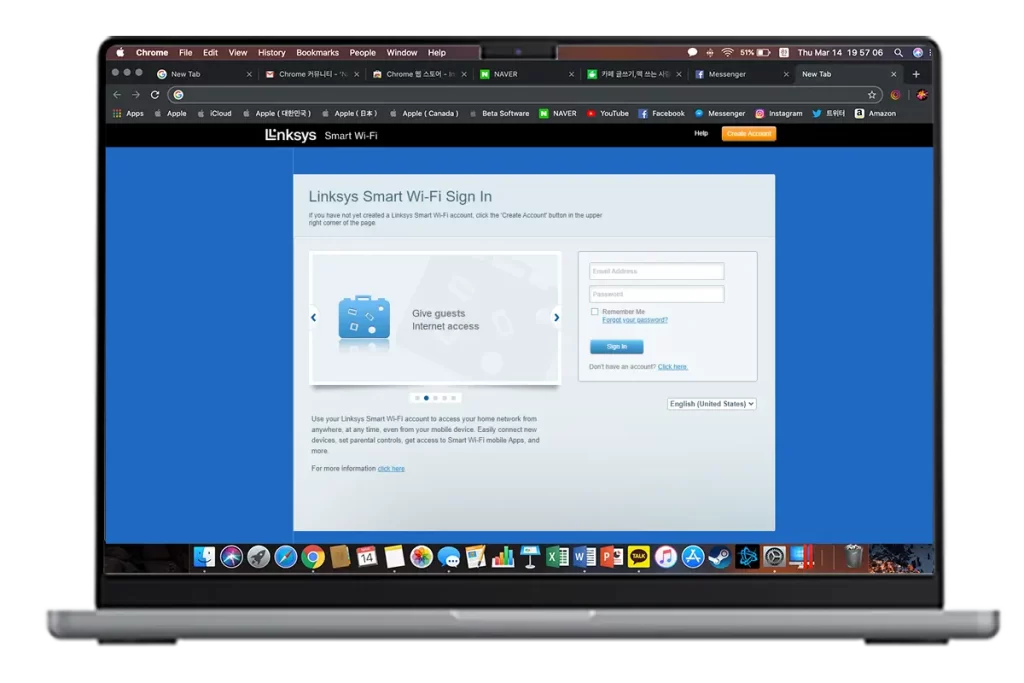Screen dimensions: 1024x683
Task: Open the Bookmarks menu
Action: click(x=317, y=52)
